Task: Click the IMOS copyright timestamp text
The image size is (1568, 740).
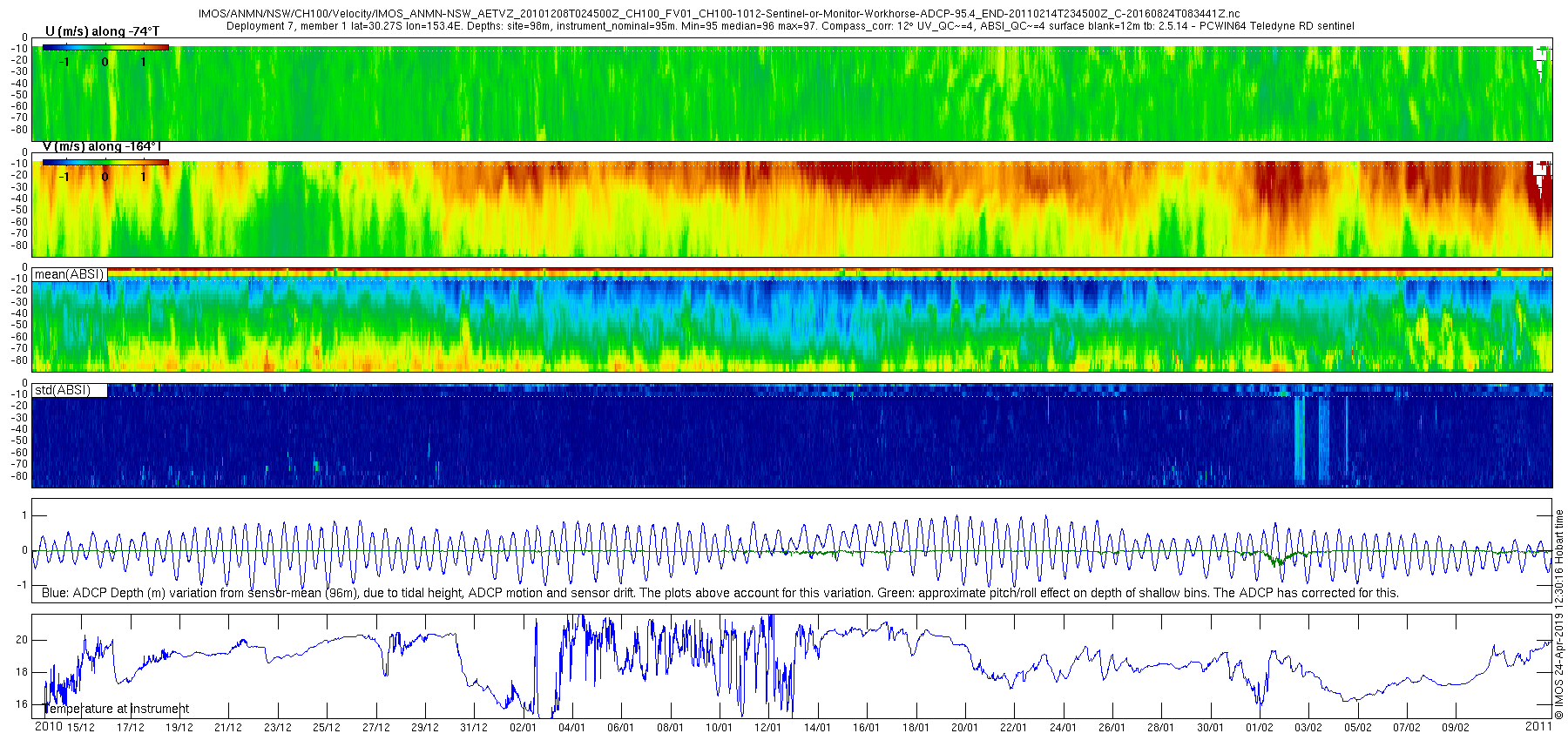Action: (x=1559, y=615)
